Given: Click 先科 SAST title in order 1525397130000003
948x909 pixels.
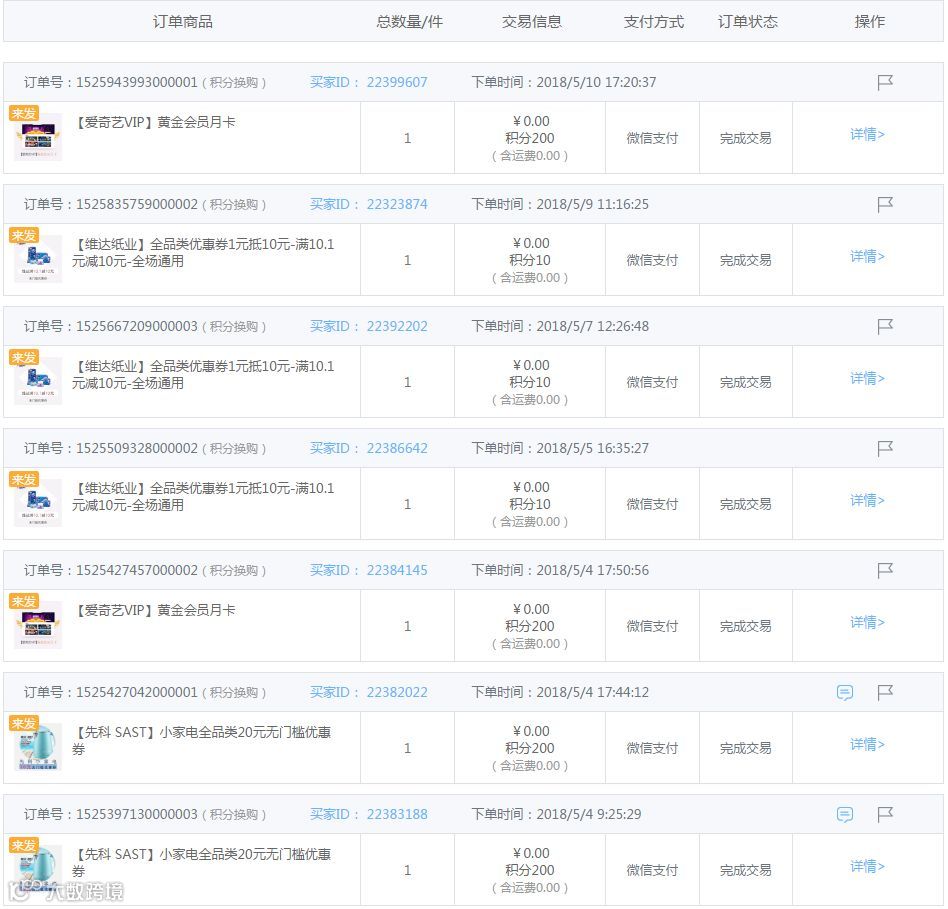Looking at the screenshot, I should click(x=201, y=863).
